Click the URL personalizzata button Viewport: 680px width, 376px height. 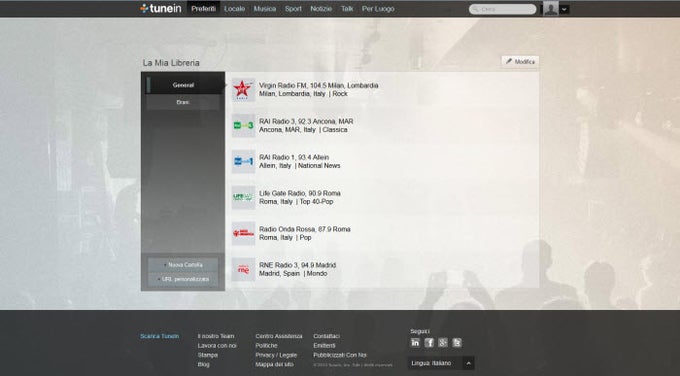183,279
